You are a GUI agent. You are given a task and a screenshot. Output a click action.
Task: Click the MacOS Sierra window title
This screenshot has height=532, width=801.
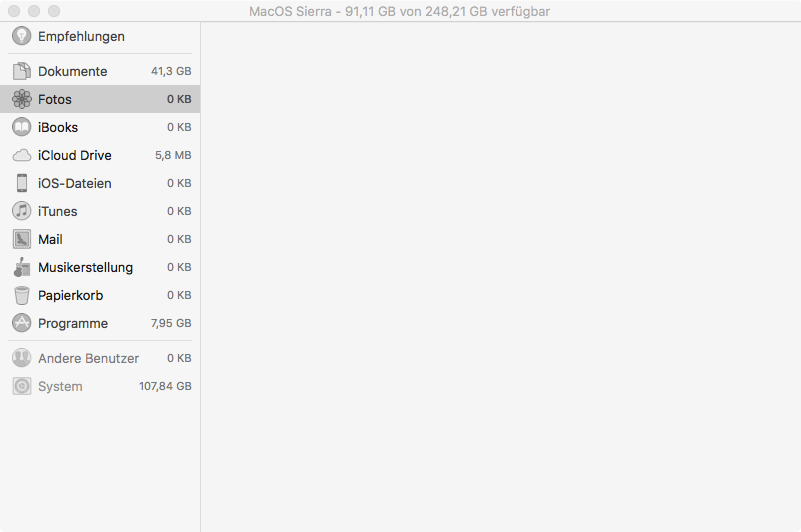click(399, 11)
